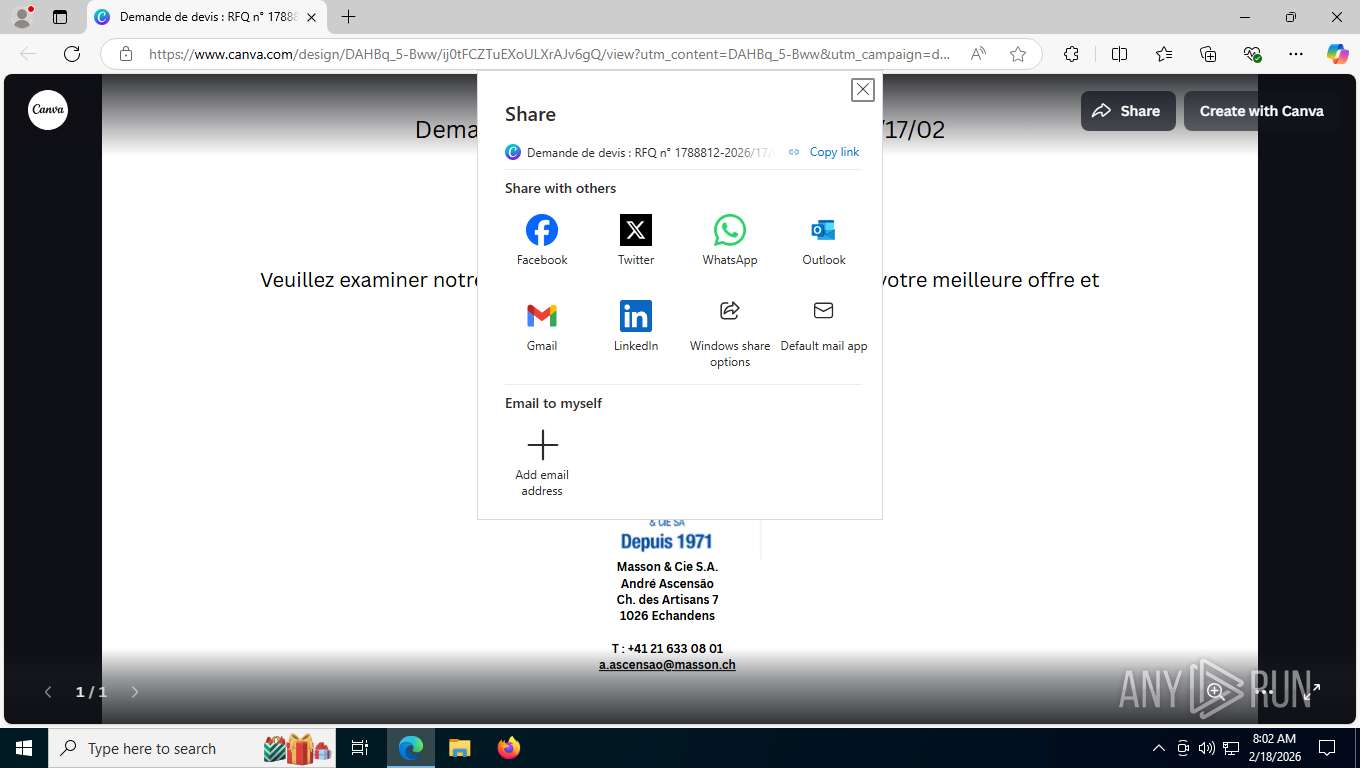Refresh the browser page

point(72,54)
